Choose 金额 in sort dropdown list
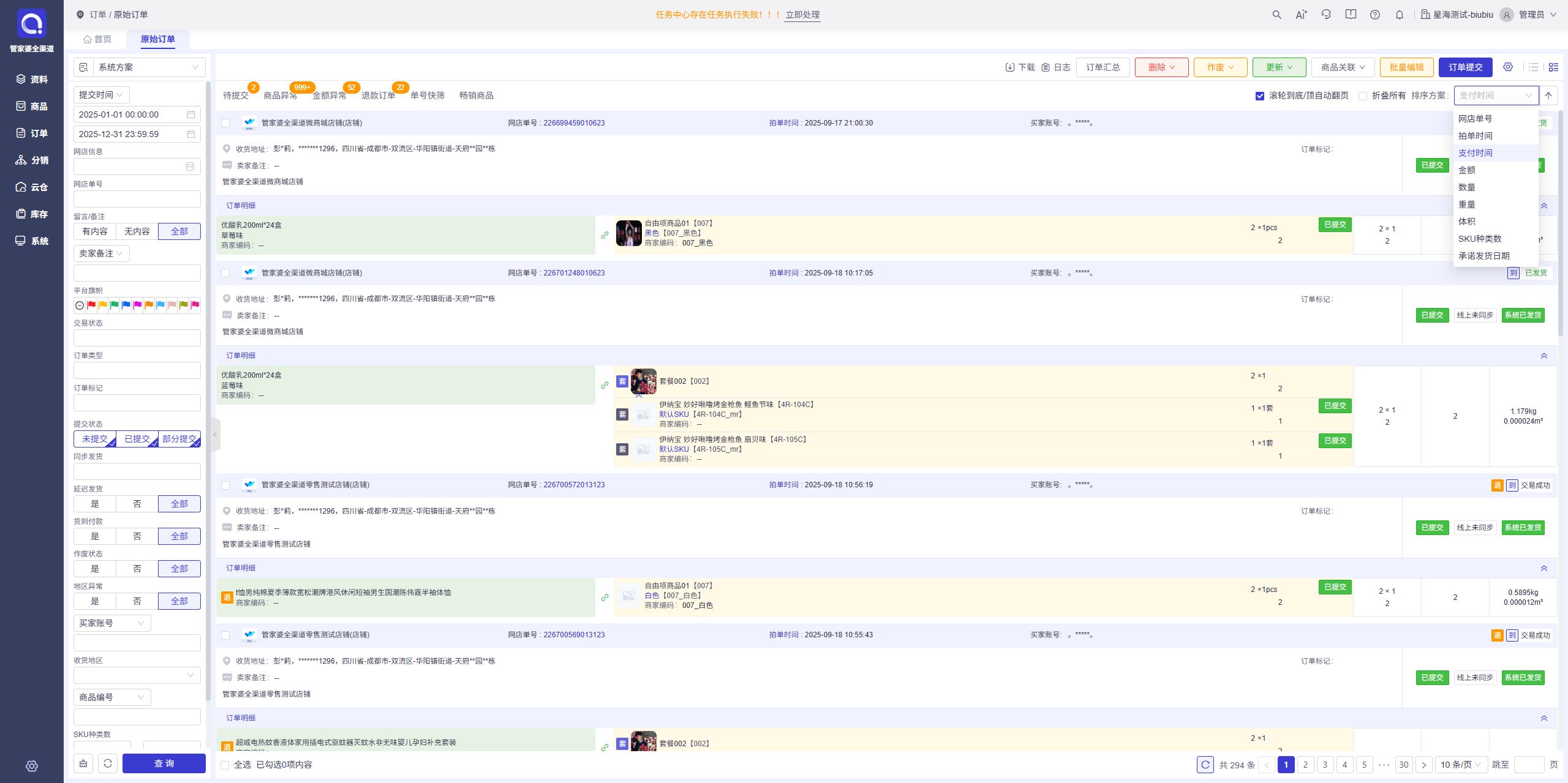This screenshot has width=1568, height=783. 1495,170
